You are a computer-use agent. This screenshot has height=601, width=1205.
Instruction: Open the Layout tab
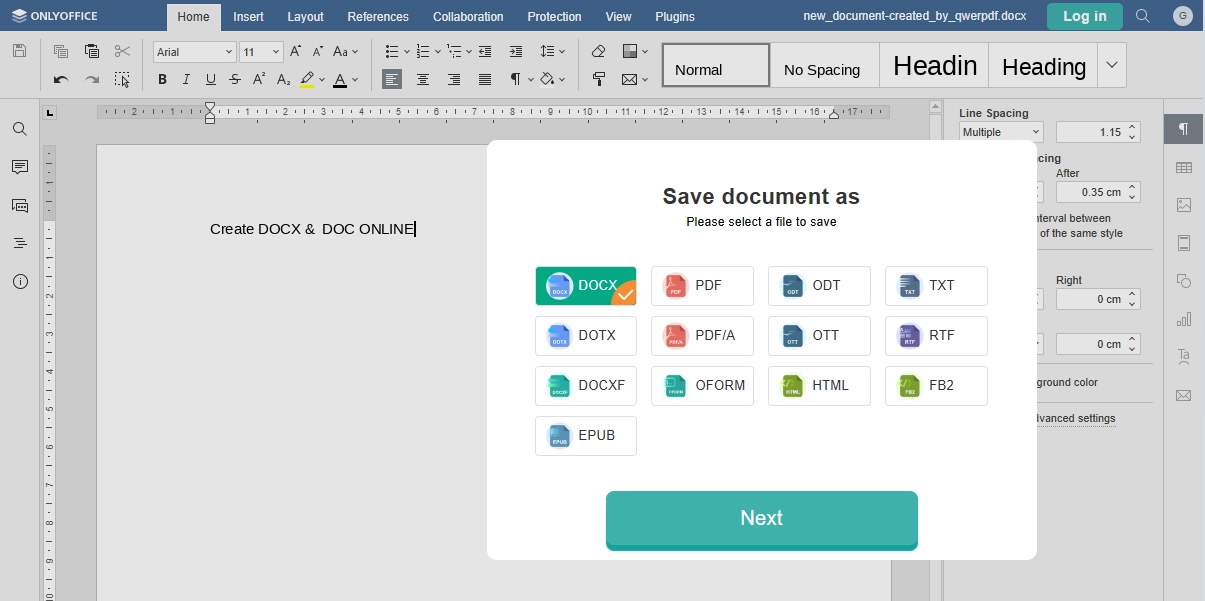pyautogui.click(x=305, y=16)
